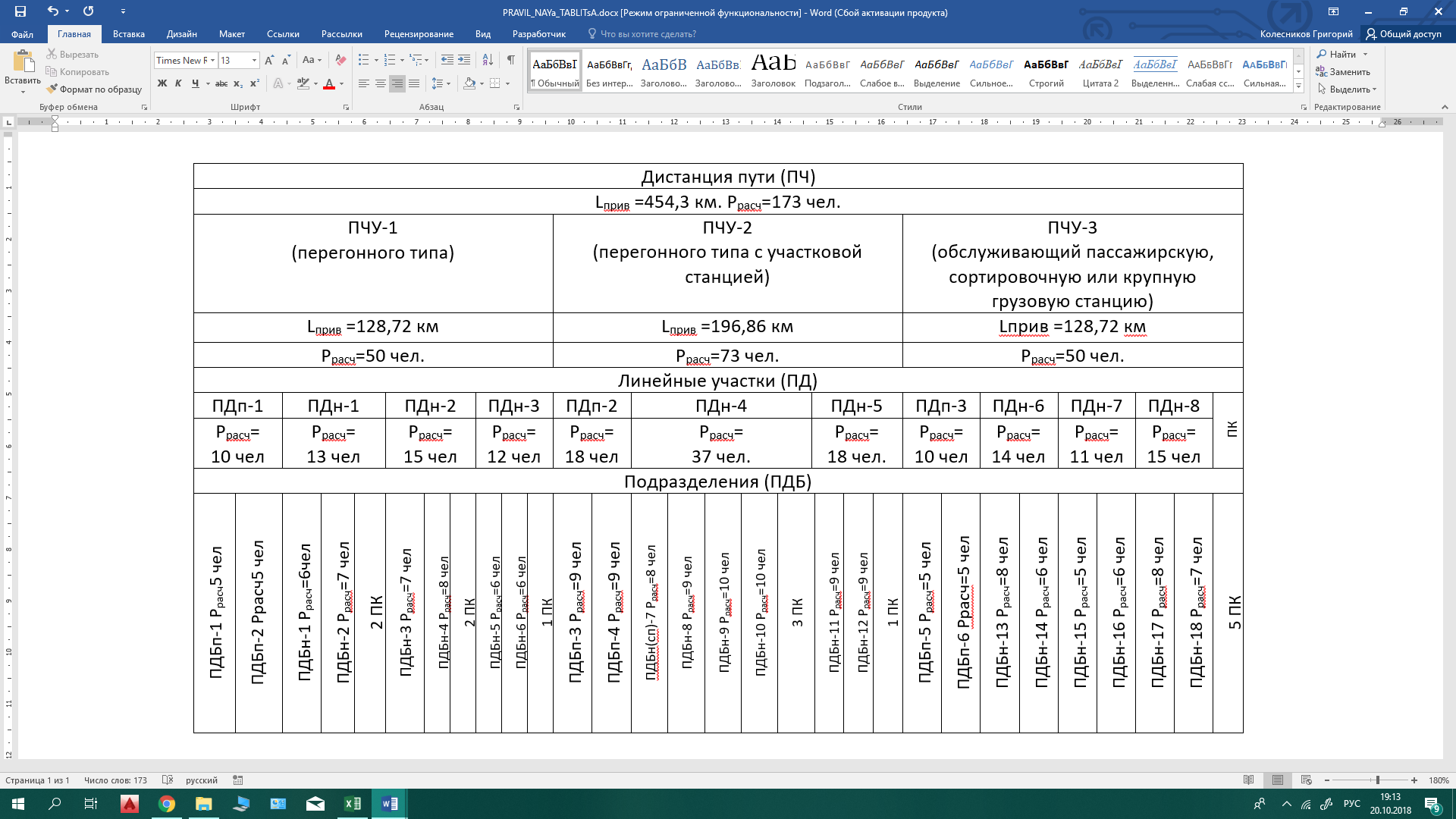Switch to the Макет tab

coord(232,34)
